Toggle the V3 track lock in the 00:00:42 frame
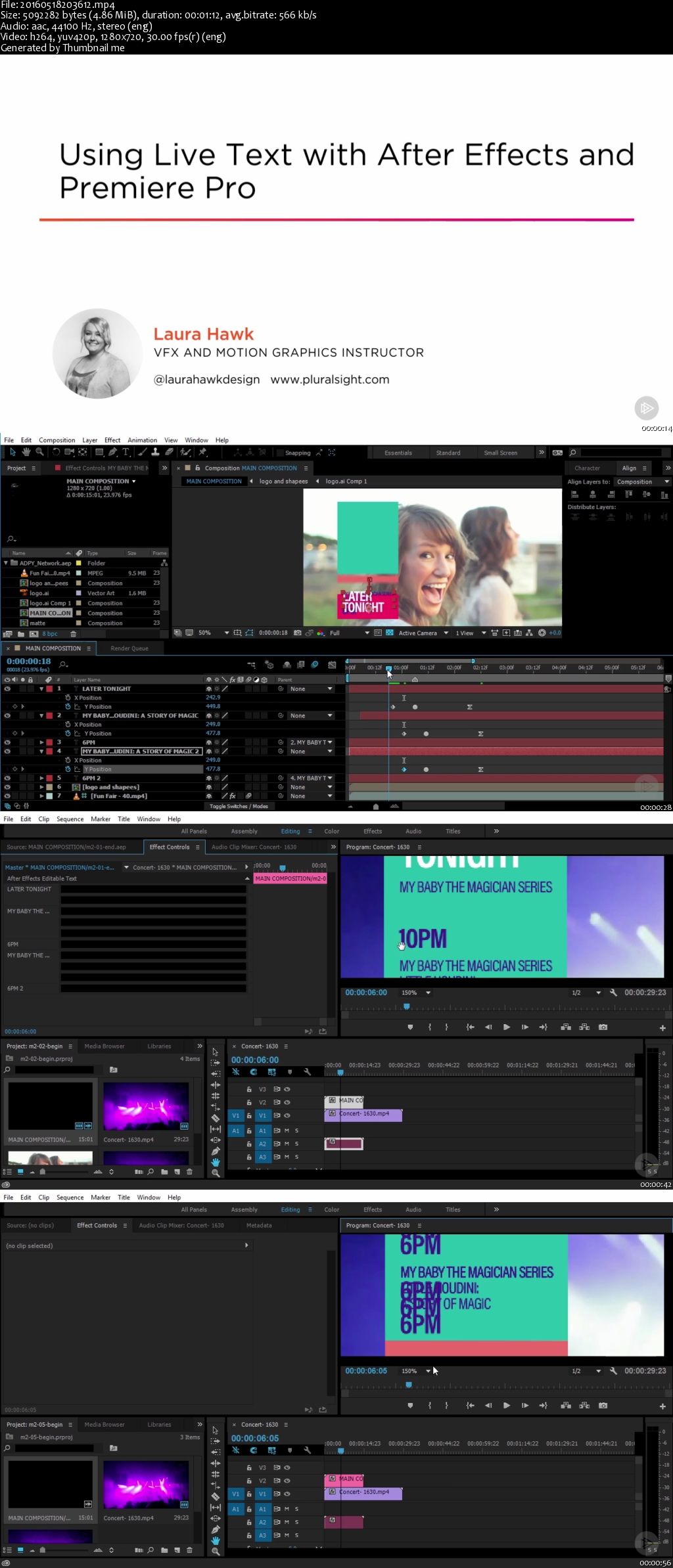The height and width of the screenshot is (1568, 673). (249, 1089)
